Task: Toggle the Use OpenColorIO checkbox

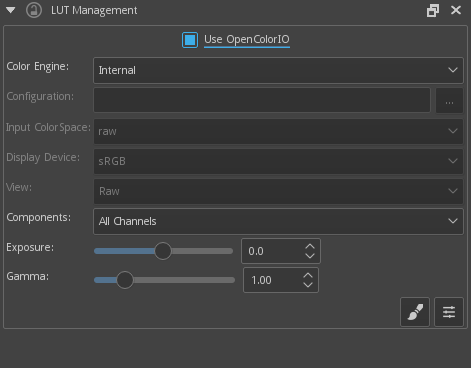Action: (x=190, y=40)
